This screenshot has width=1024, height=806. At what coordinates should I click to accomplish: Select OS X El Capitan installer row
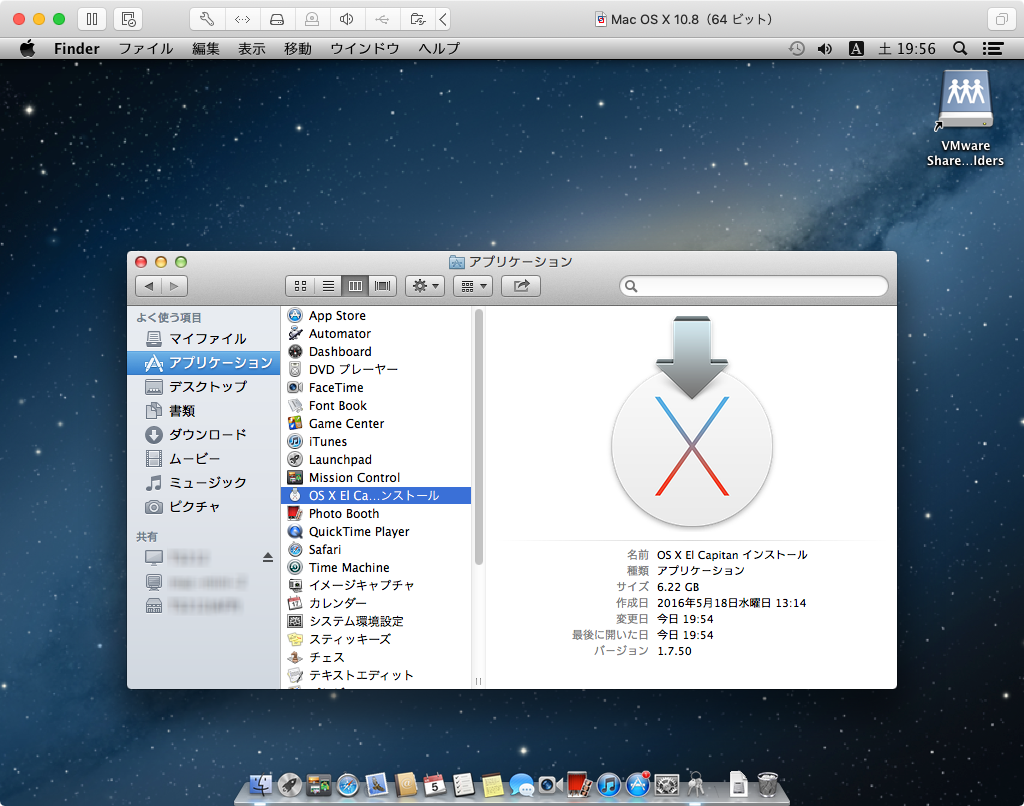click(x=376, y=496)
